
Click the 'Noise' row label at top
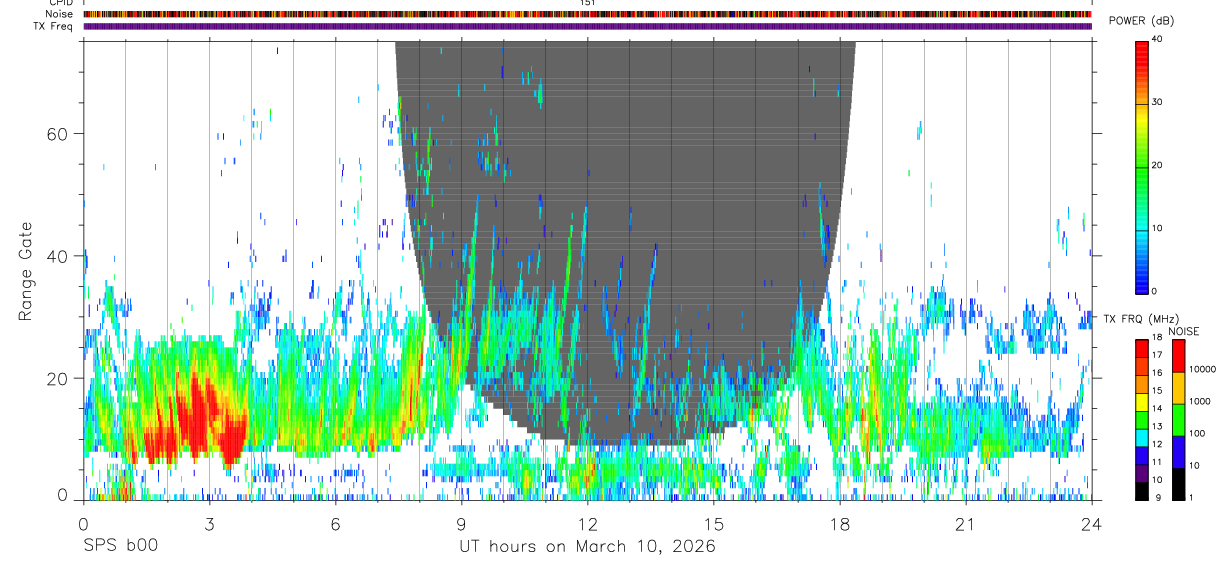(60, 14)
